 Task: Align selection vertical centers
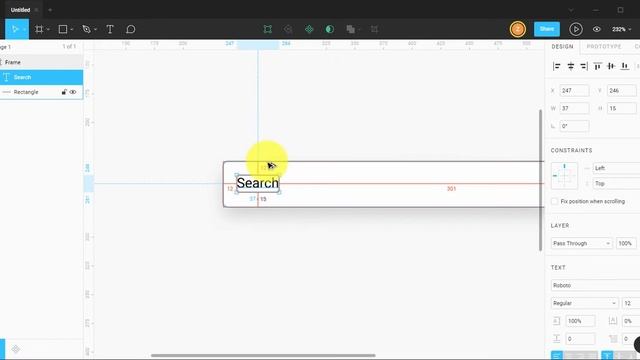[x=611, y=66]
